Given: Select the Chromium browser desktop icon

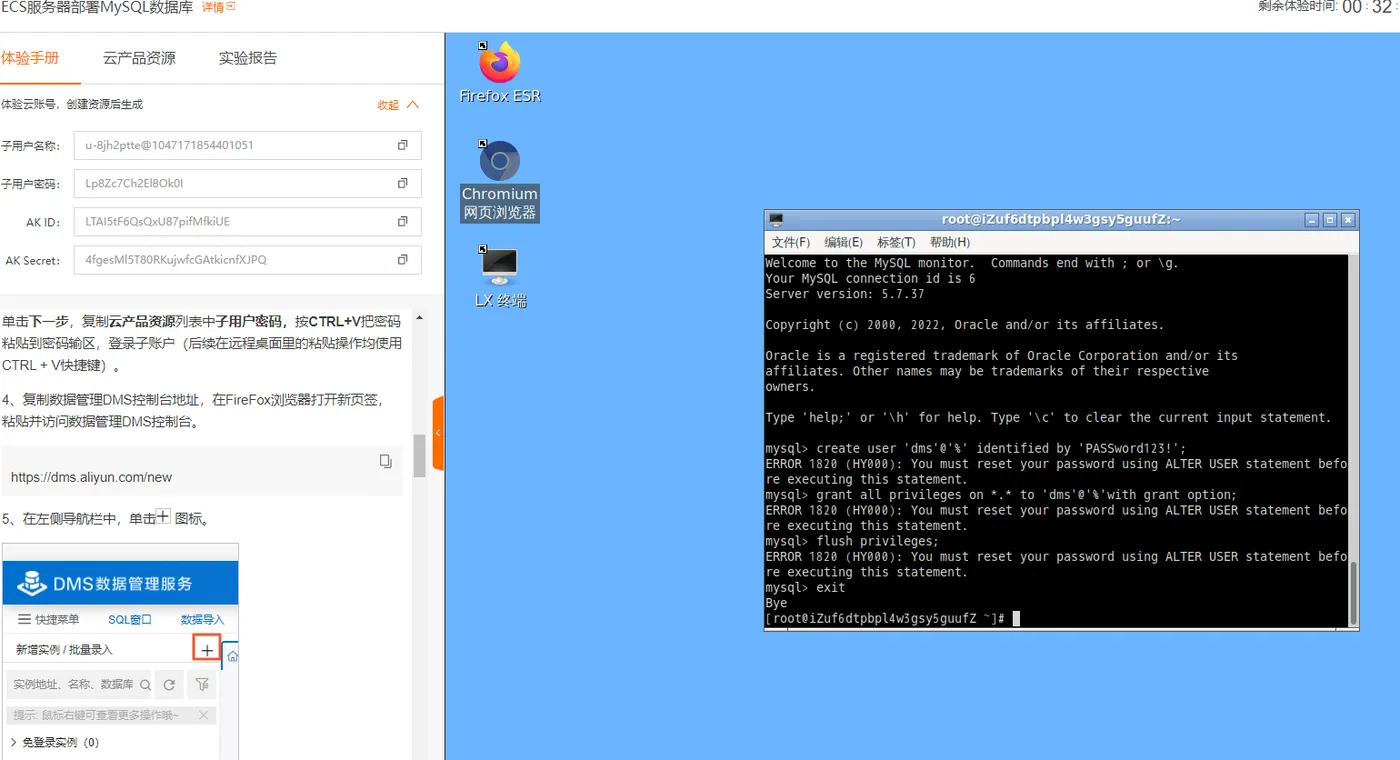Looking at the screenshot, I should point(500,181).
